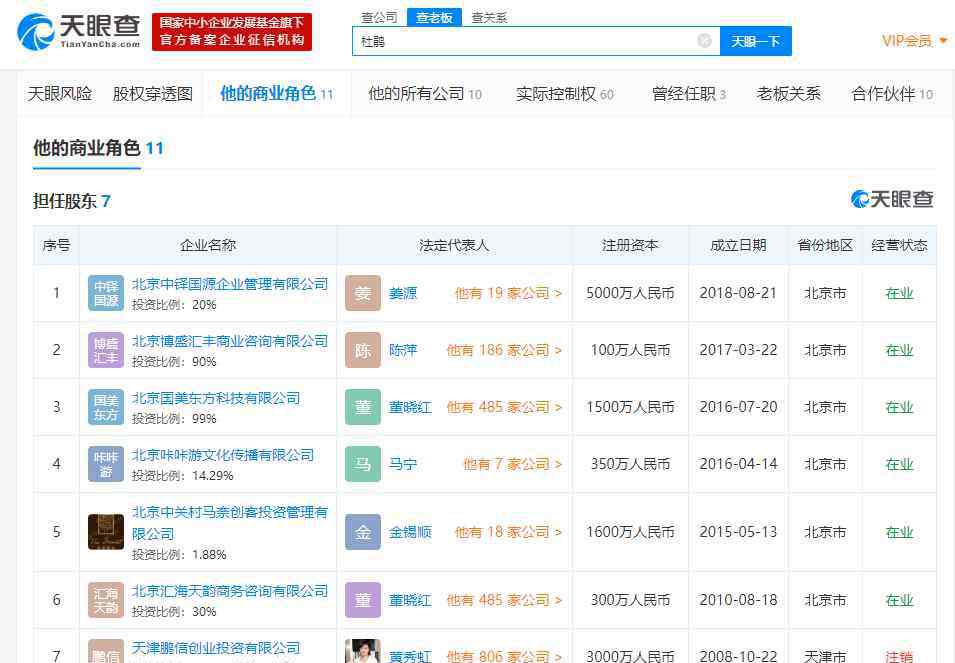Expand 他有 485 家公司 in 国美东方 row

504,407
